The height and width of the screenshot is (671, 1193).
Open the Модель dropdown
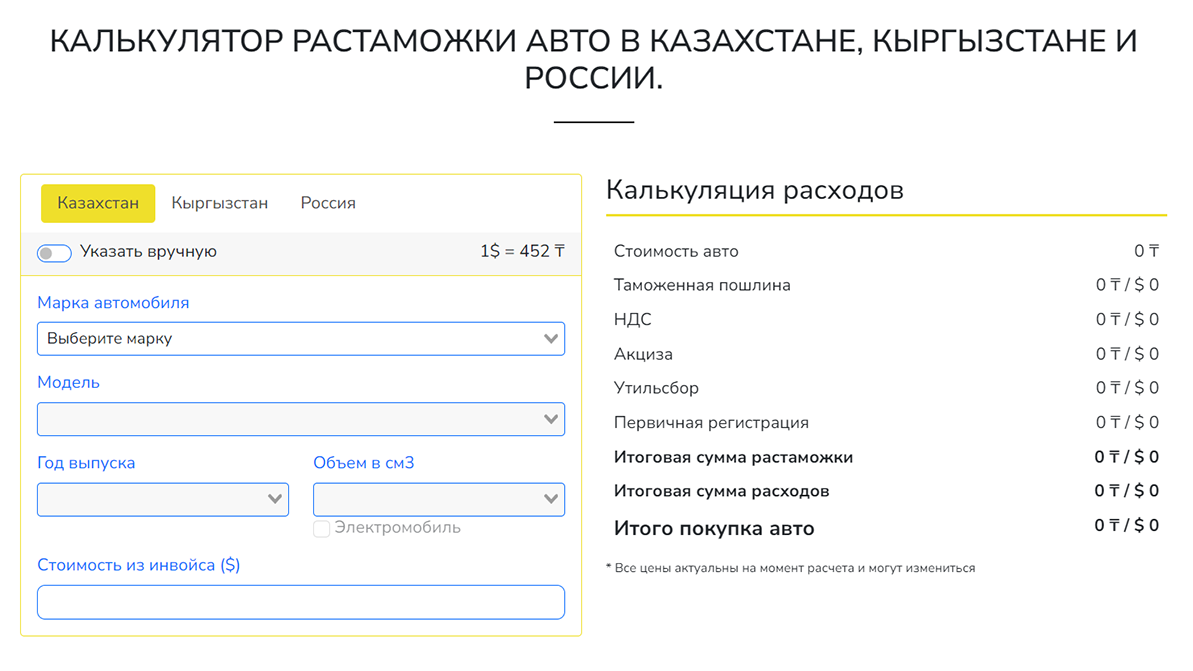tap(301, 419)
